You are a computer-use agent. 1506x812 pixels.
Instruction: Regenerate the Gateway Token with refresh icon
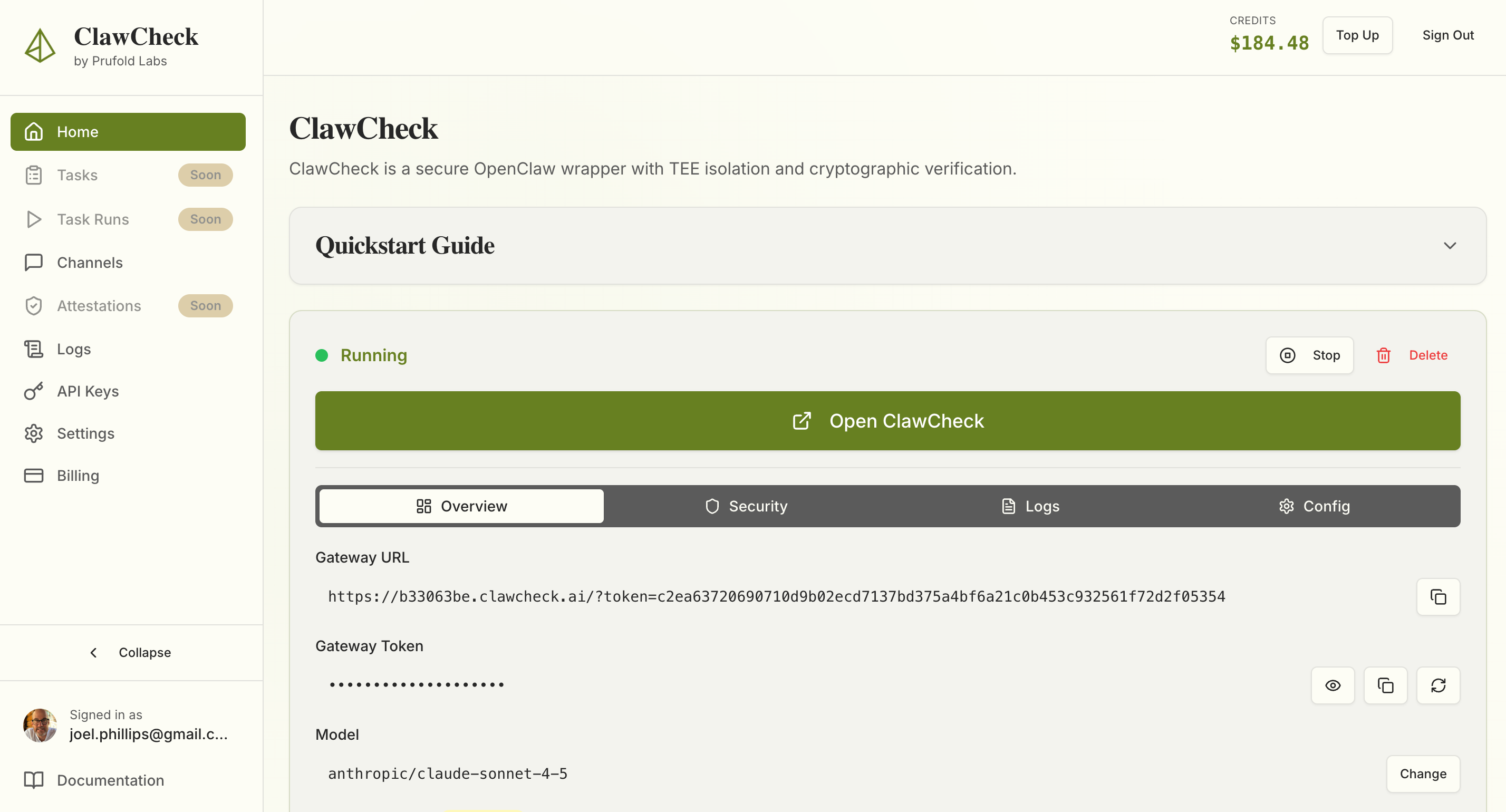coord(1437,685)
